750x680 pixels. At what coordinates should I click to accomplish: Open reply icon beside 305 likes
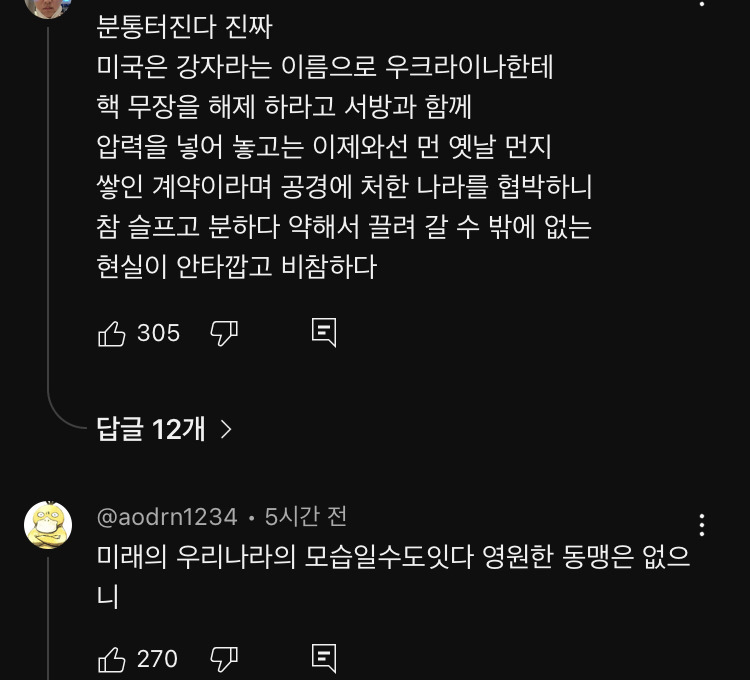tap(324, 333)
